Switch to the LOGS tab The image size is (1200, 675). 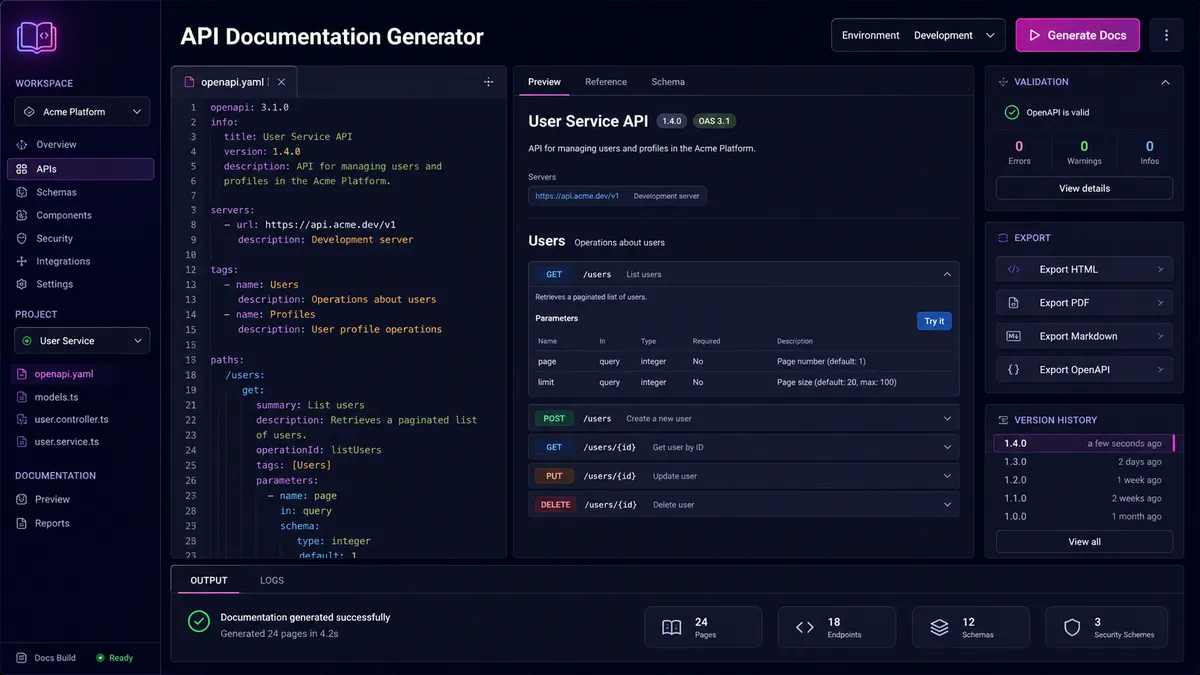272,580
